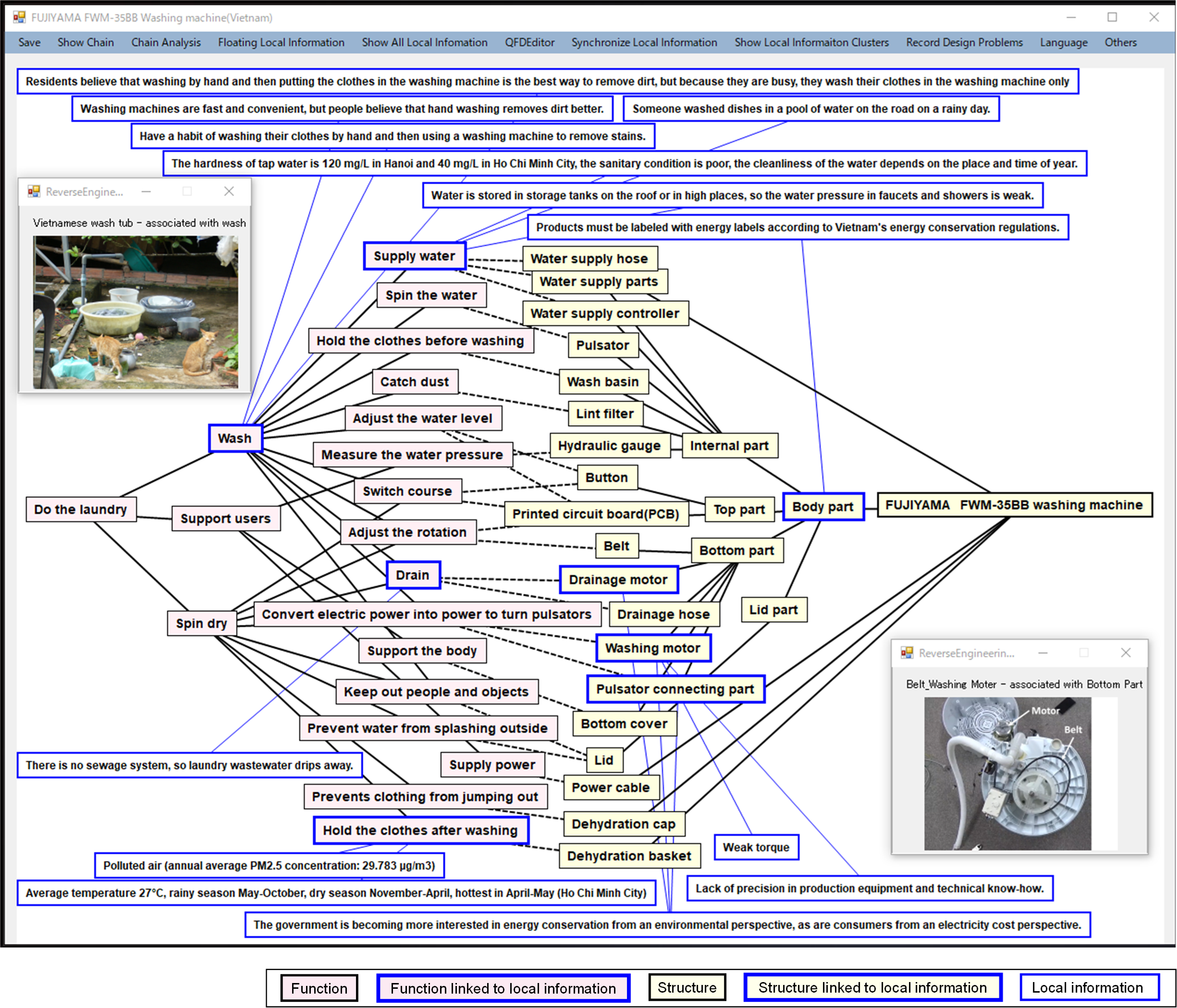Viewport: 1177px width, 1008px height.
Task: Click the Supply water function node
Action: pyautogui.click(x=414, y=256)
